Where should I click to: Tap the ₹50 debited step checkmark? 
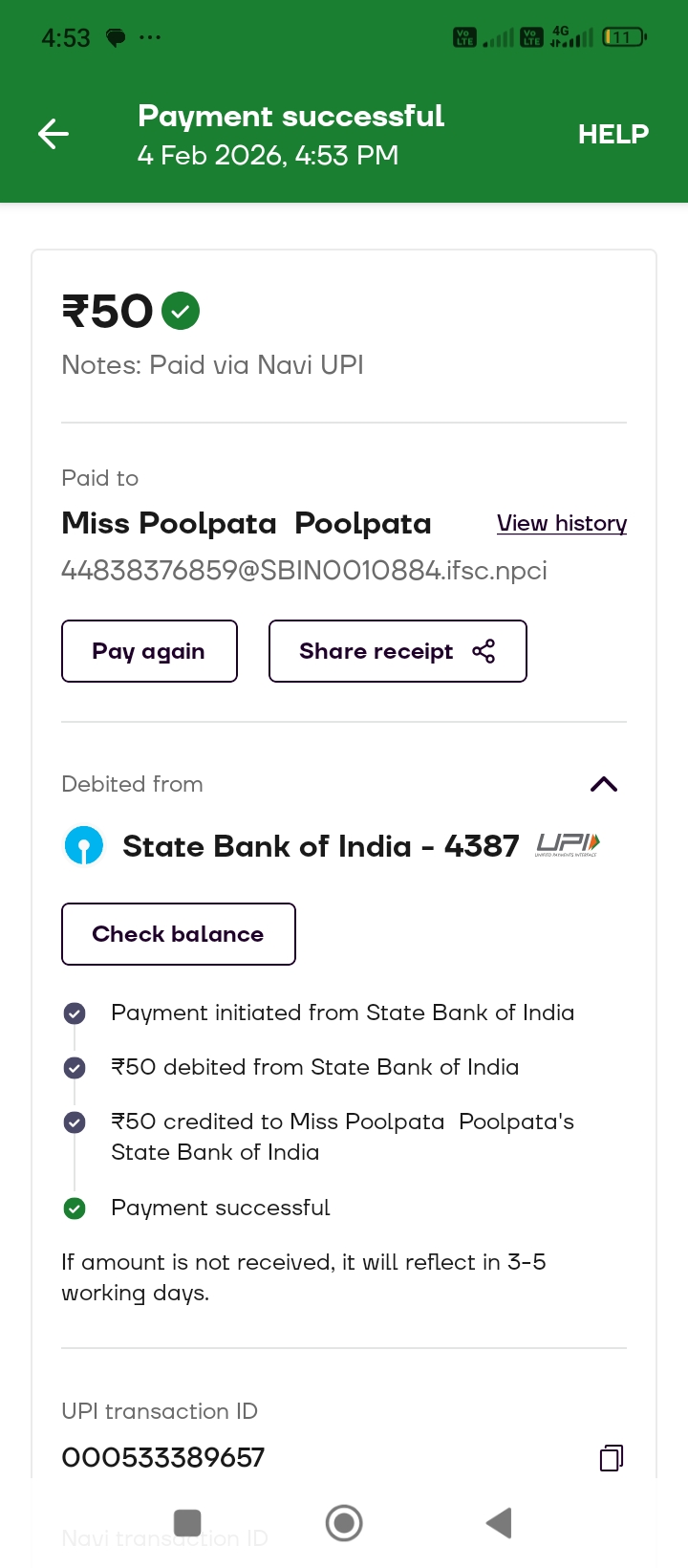[x=75, y=1067]
